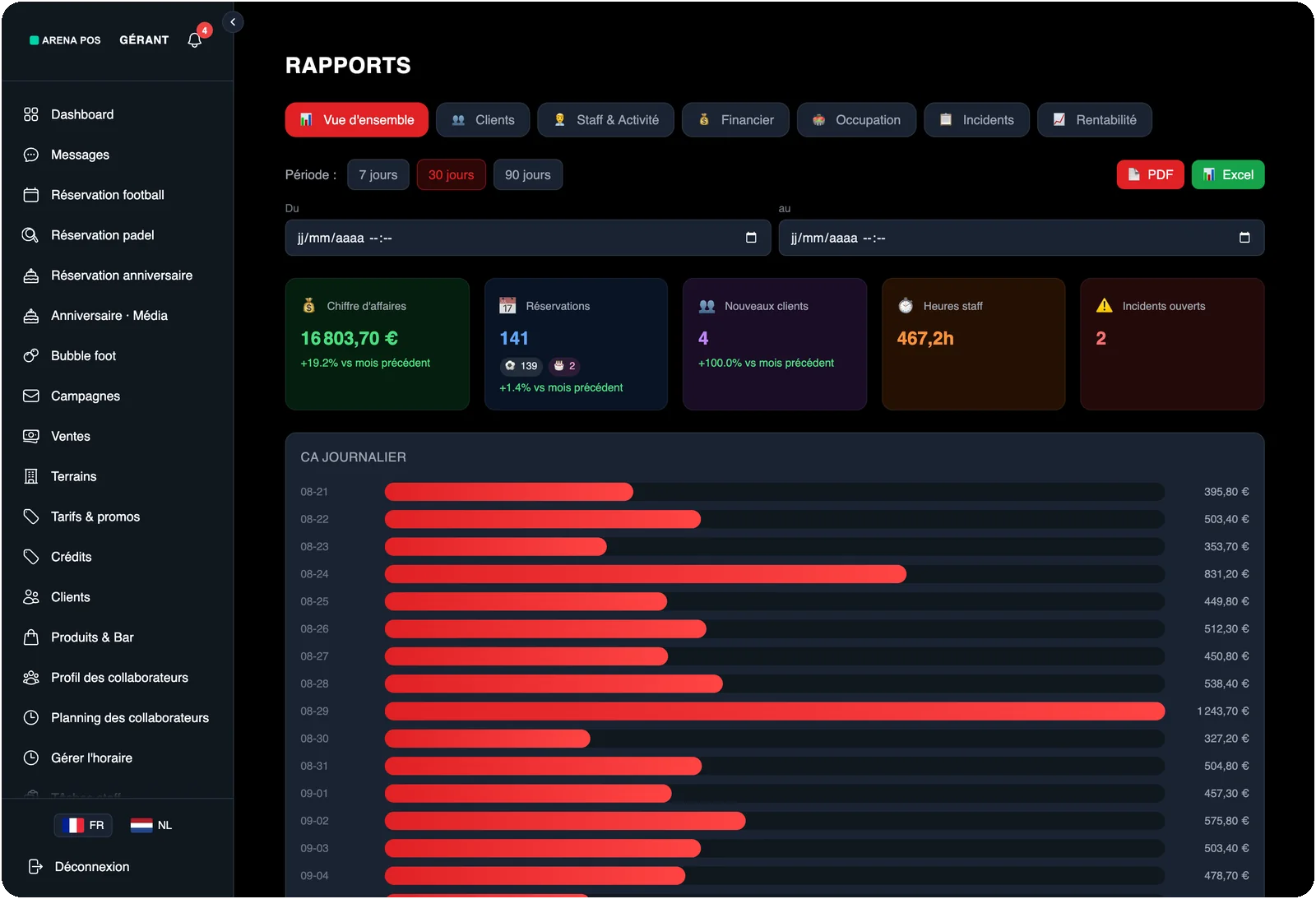Open calendar picker of Du date field
The image size is (1316, 899).
(x=751, y=238)
